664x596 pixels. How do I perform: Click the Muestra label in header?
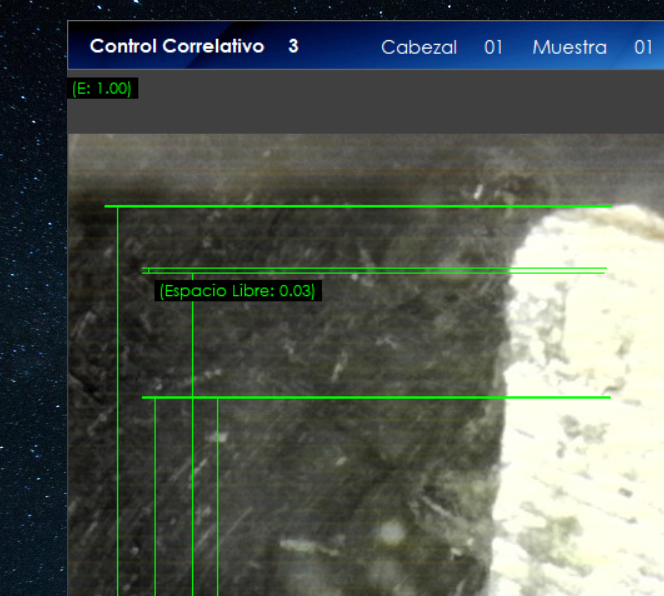569,47
